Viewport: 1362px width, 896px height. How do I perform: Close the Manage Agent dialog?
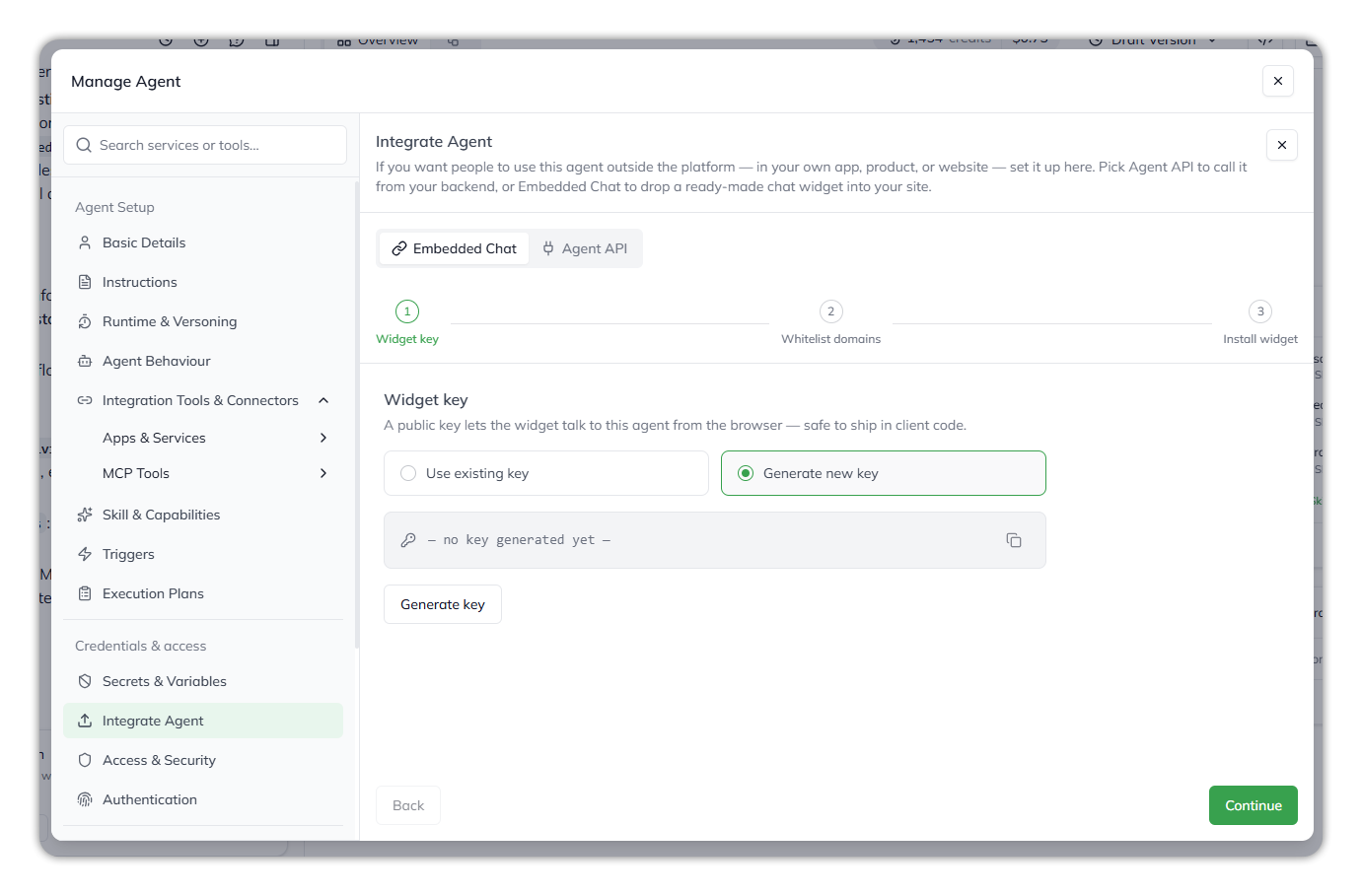[1278, 81]
